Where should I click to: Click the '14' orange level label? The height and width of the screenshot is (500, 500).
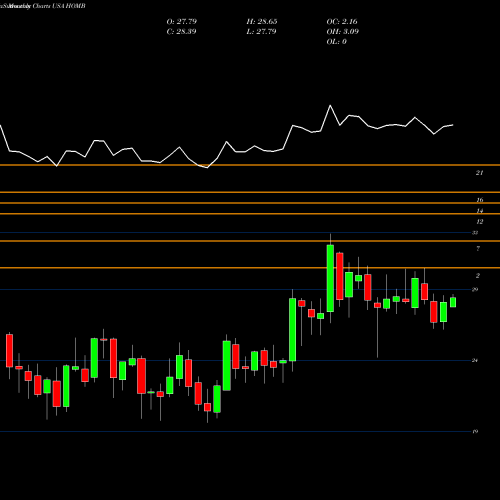pyautogui.click(x=480, y=211)
